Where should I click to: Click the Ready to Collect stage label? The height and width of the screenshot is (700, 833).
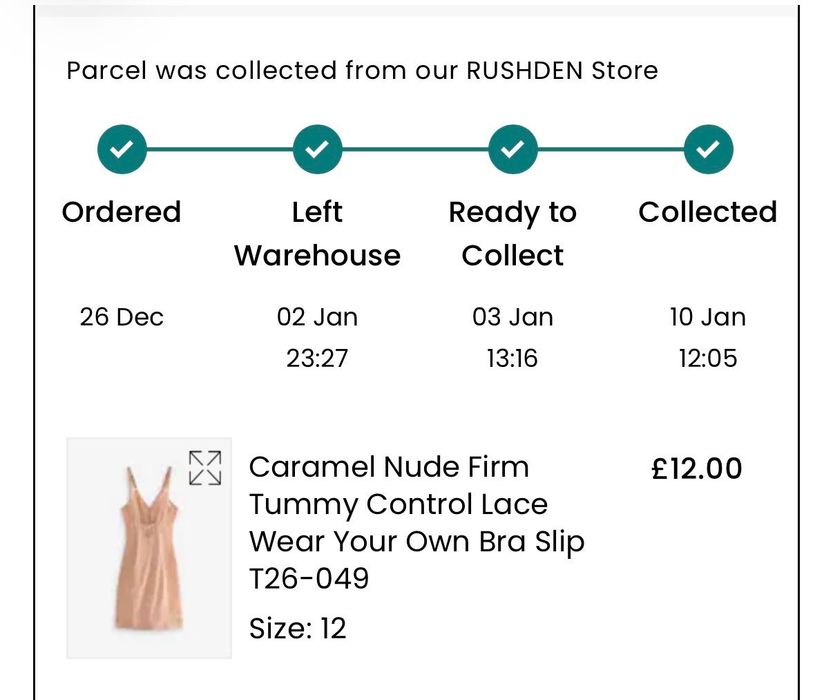(x=512, y=233)
